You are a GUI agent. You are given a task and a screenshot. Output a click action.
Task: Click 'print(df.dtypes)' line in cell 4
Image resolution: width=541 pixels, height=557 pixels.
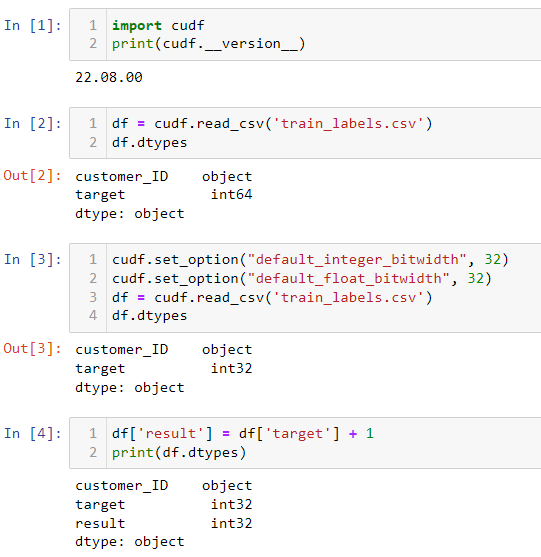tap(179, 453)
